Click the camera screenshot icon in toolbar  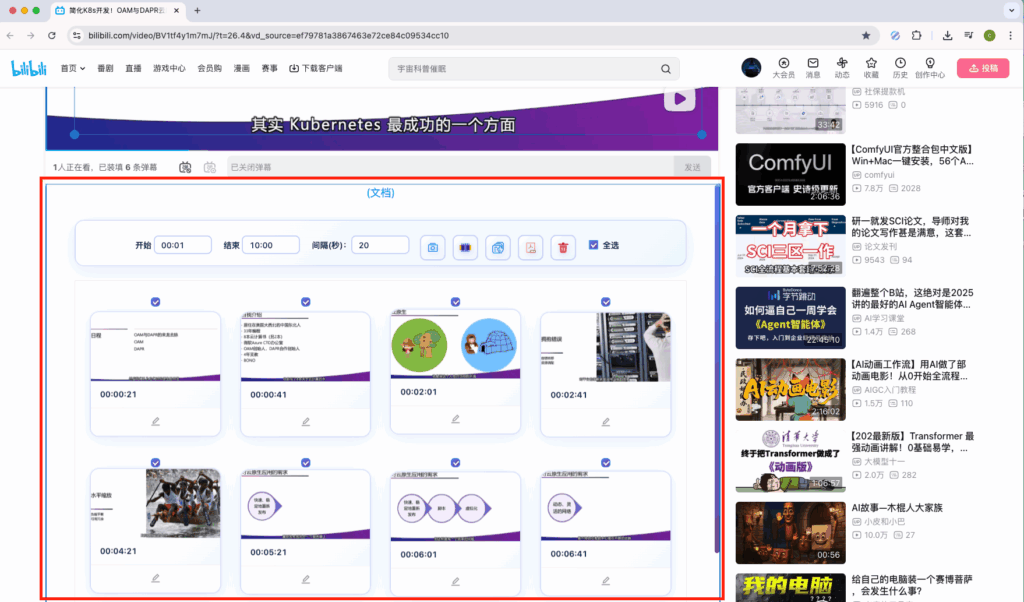pos(432,247)
